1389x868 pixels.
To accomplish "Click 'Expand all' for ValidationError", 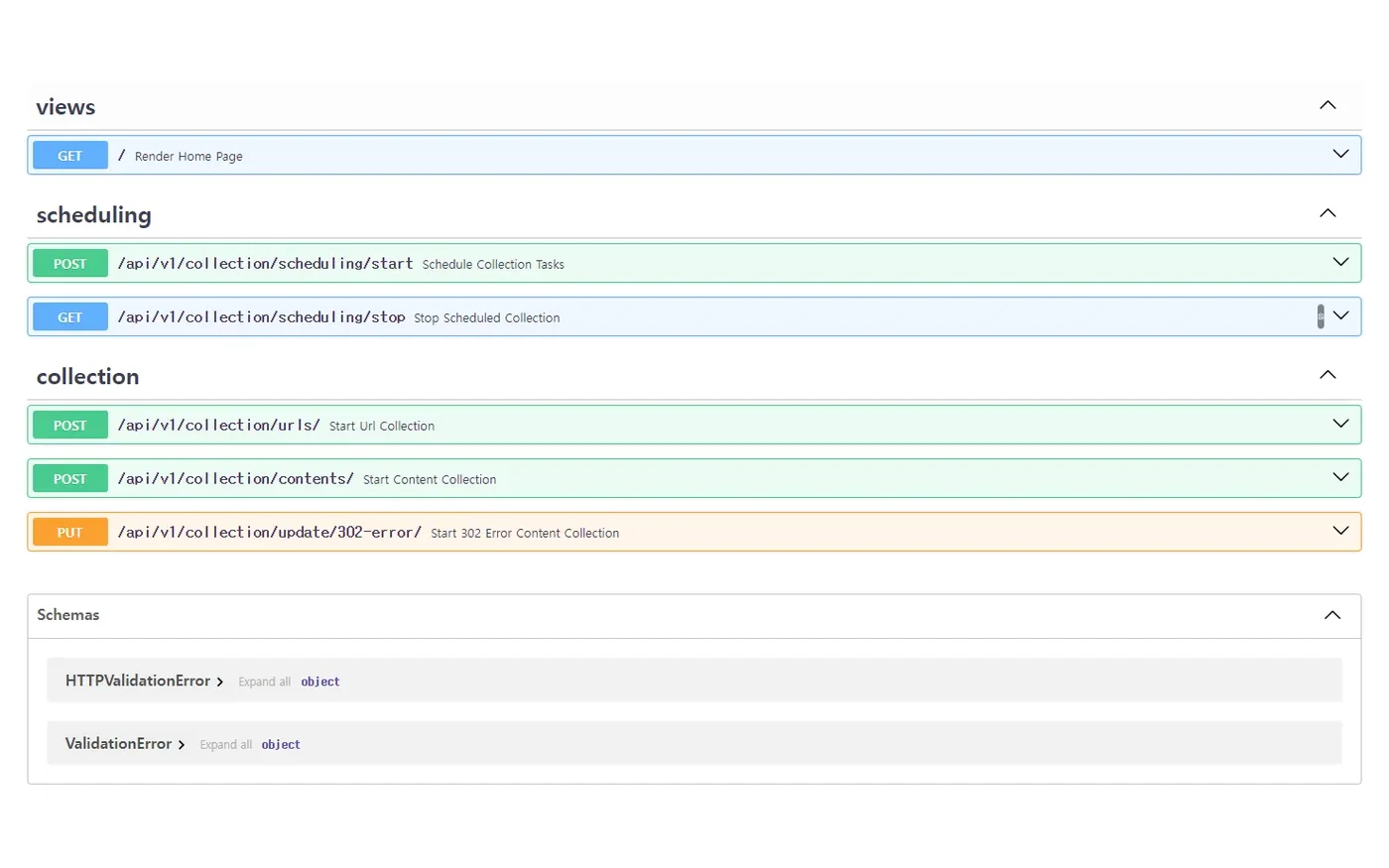I will click(x=226, y=745).
